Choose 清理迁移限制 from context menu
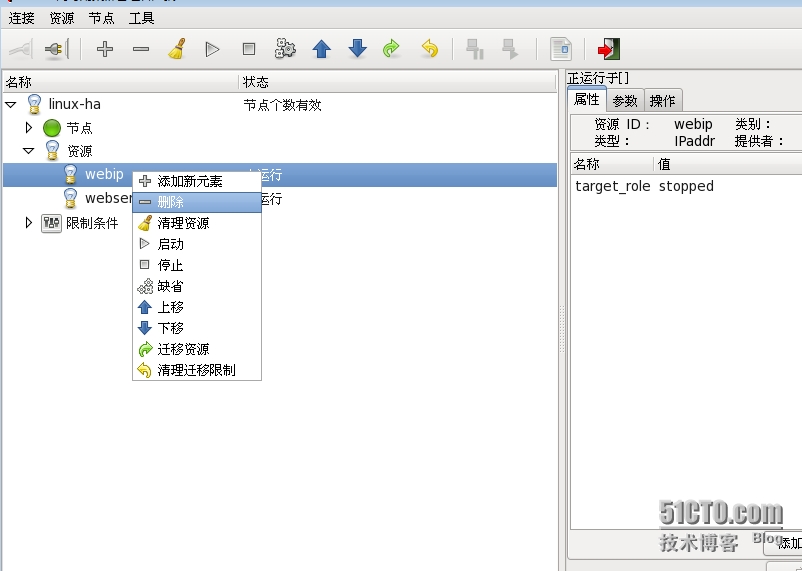The height and width of the screenshot is (571, 802). 197,370
